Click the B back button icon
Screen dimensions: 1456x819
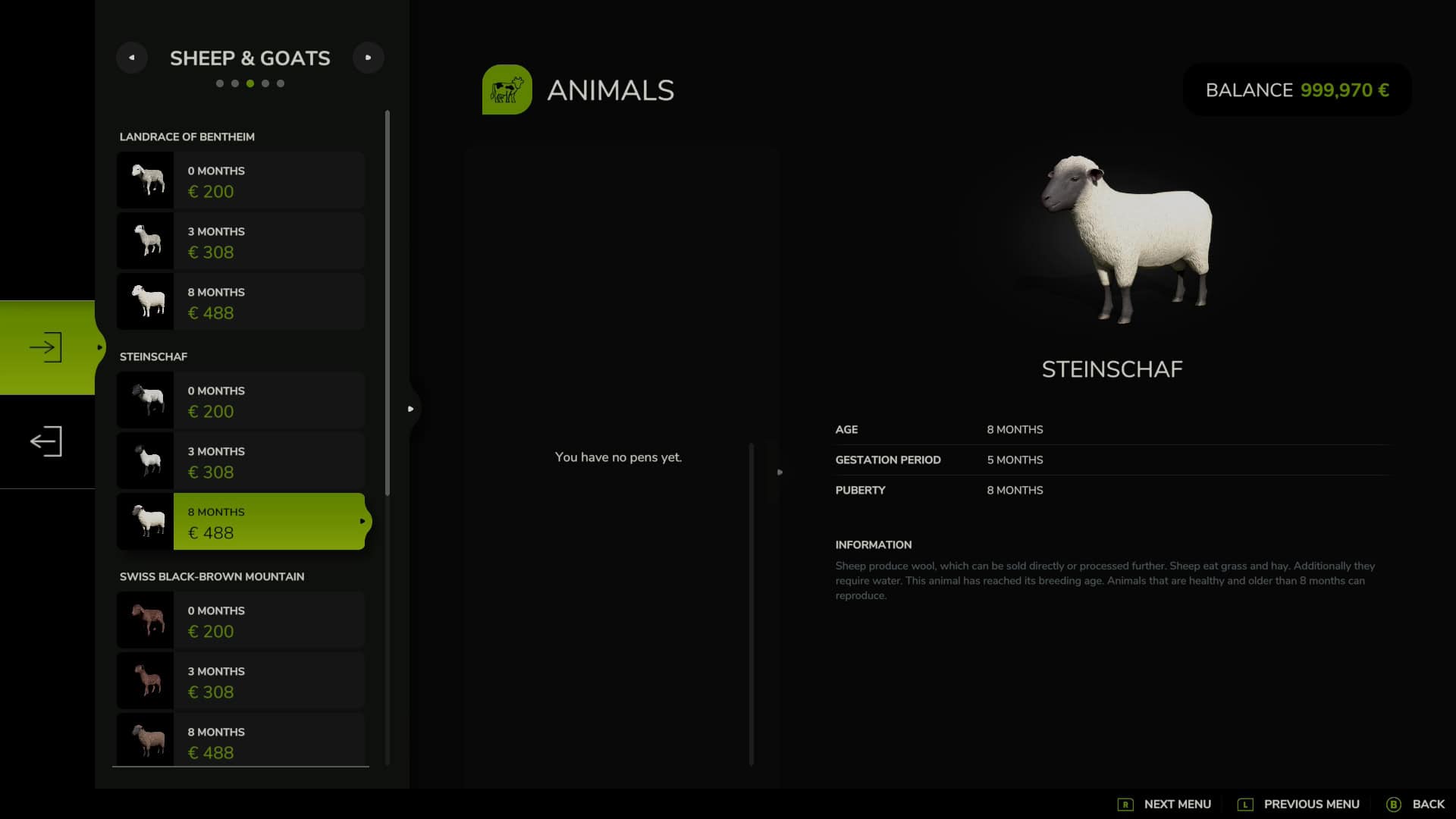coord(1394,805)
